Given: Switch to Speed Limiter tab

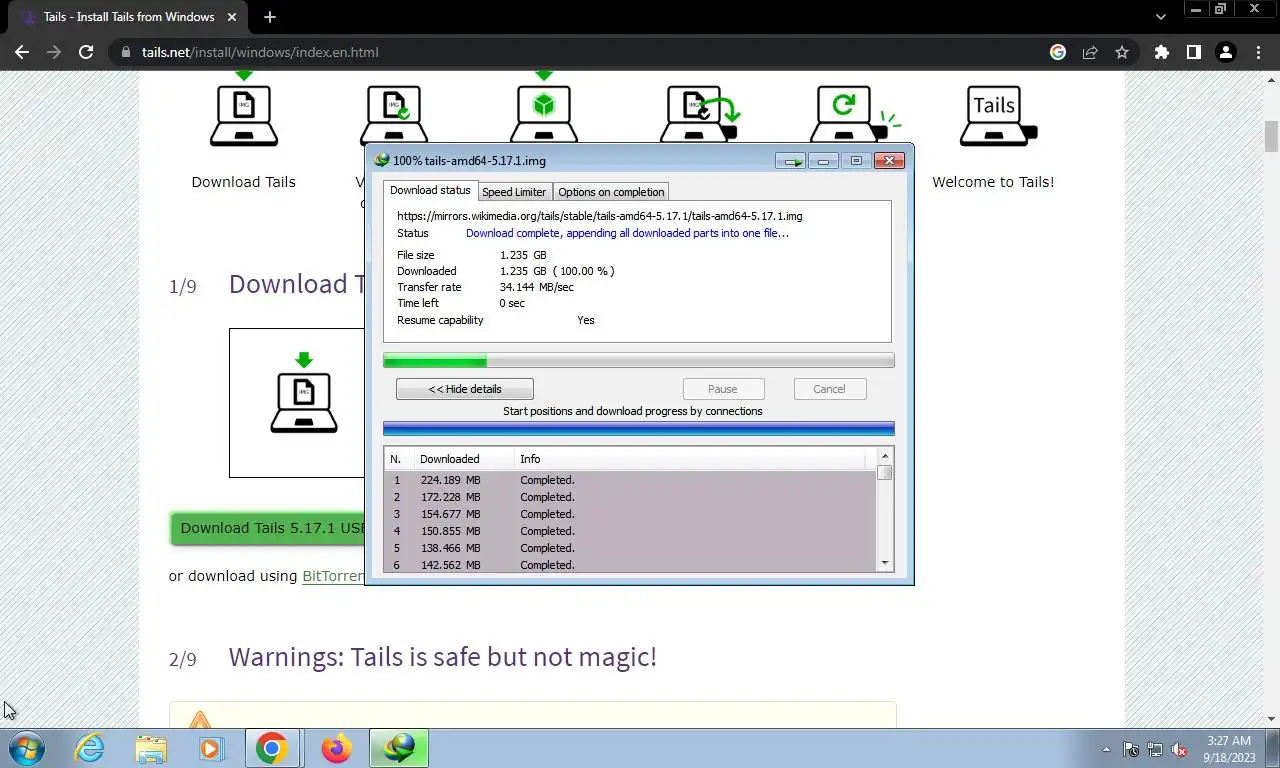Looking at the screenshot, I should click(514, 192).
